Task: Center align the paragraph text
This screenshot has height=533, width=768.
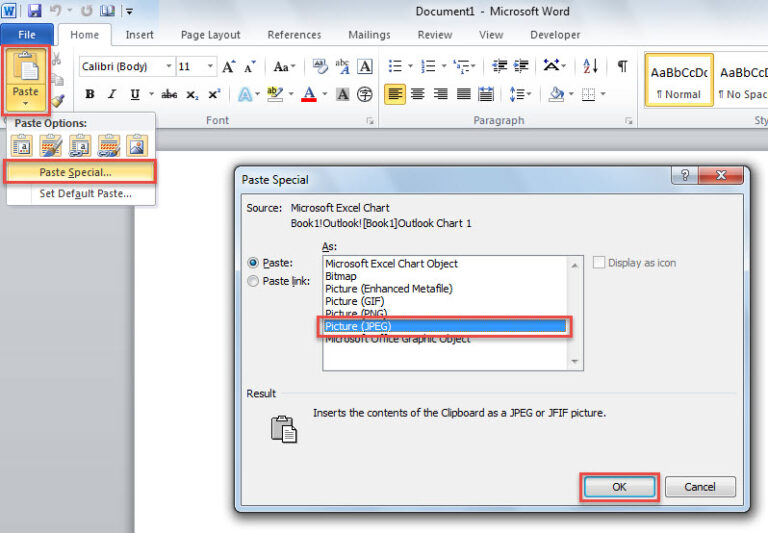Action: [x=417, y=95]
